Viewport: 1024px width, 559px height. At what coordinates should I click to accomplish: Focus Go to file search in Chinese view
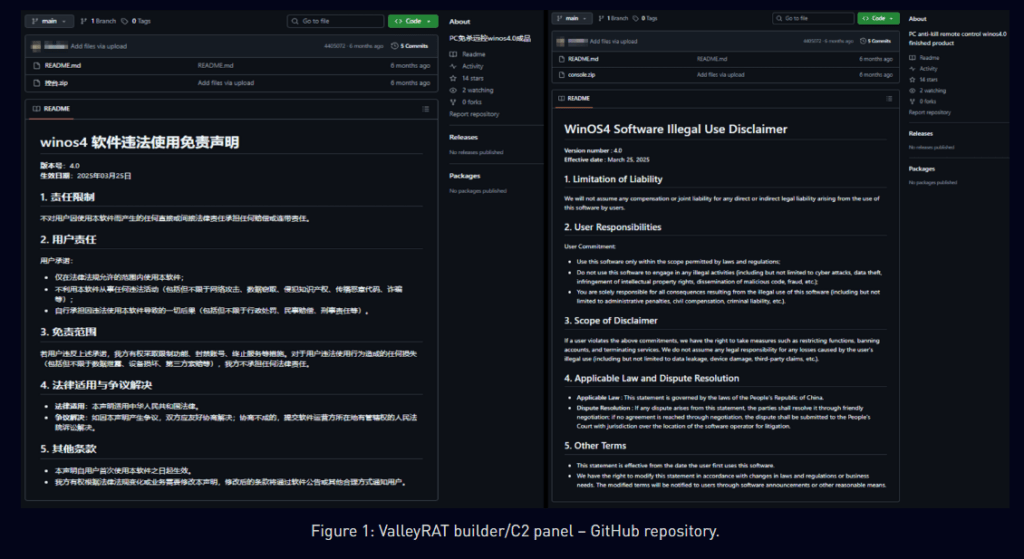pos(335,21)
